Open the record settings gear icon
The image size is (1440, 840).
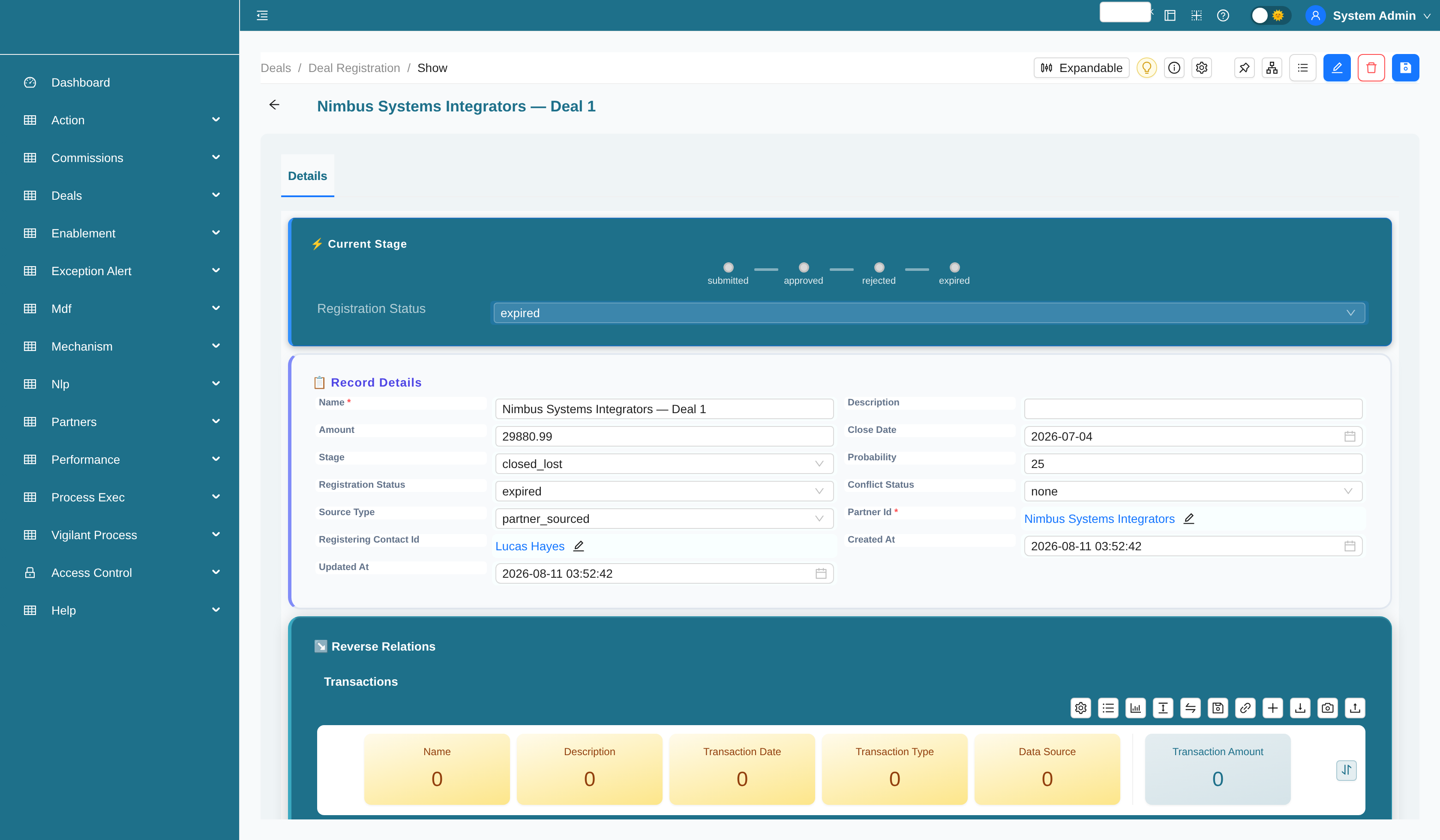tap(1202, 68)
